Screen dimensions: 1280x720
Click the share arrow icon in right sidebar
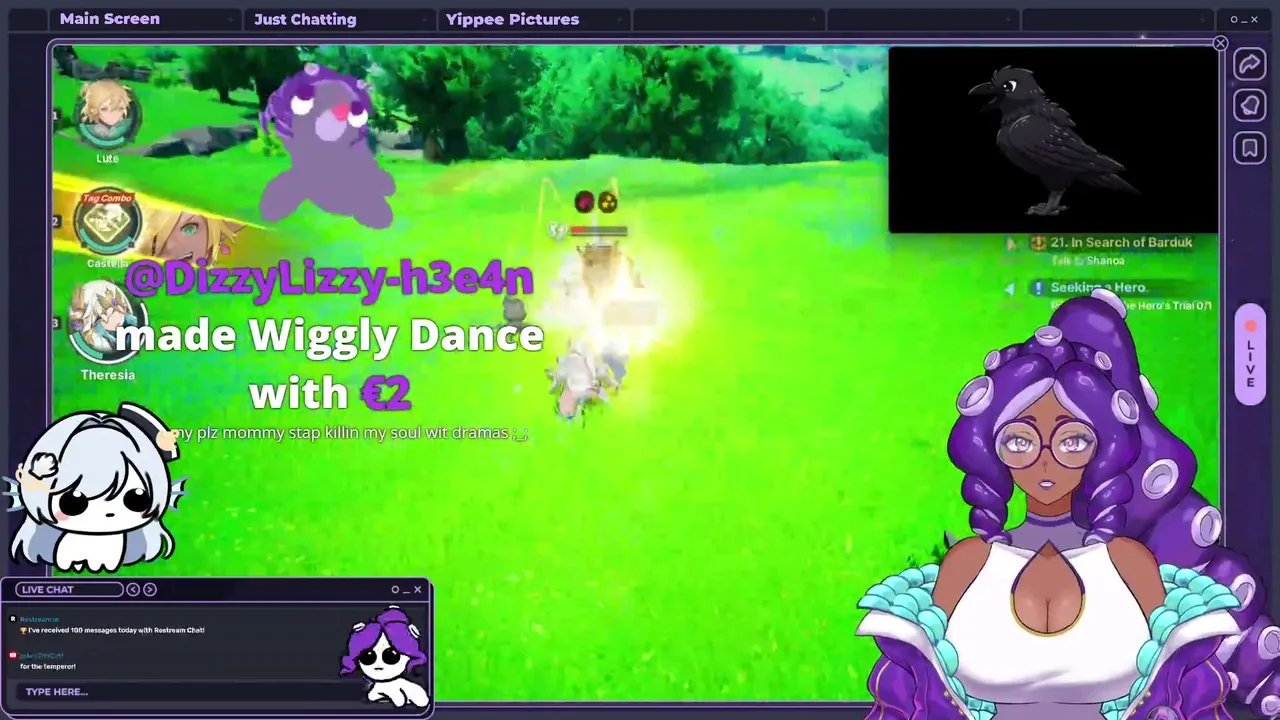click(x=1249, y=65)
